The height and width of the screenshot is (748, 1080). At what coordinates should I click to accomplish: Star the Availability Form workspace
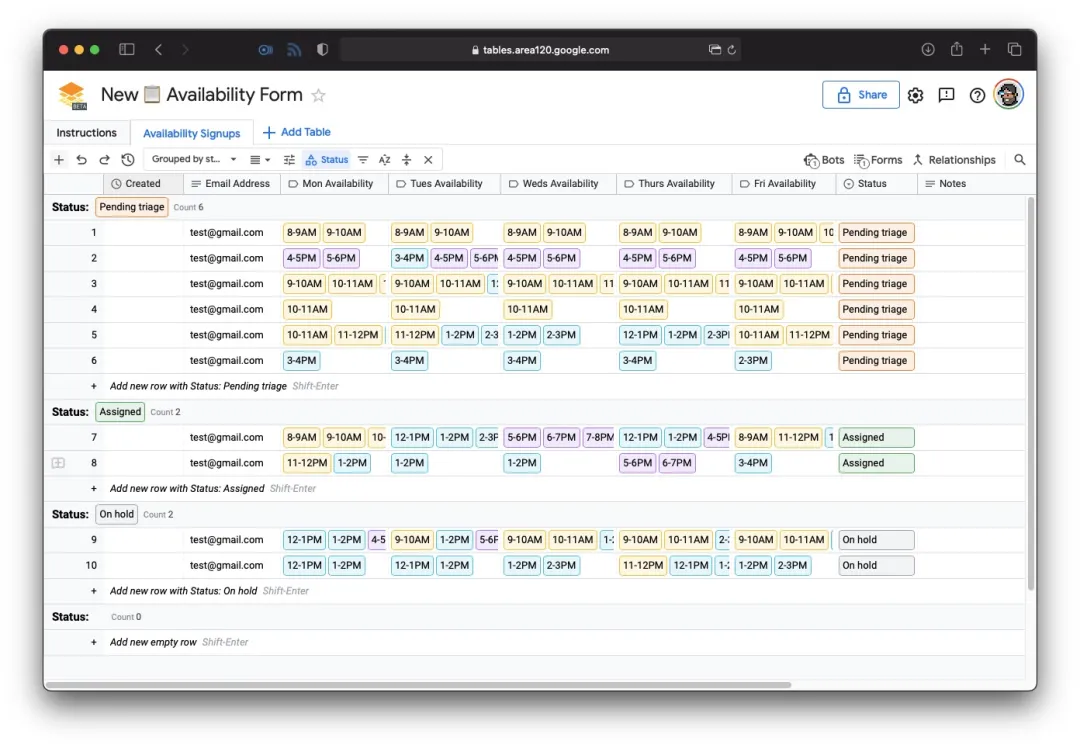click(x=318, y=96)
